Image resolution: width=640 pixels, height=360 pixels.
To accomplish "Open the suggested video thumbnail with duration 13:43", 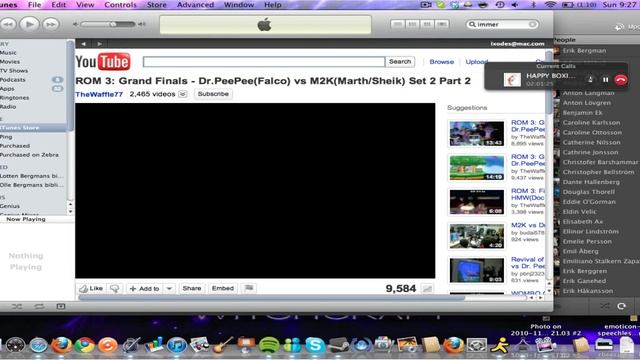I will (476, 133).
